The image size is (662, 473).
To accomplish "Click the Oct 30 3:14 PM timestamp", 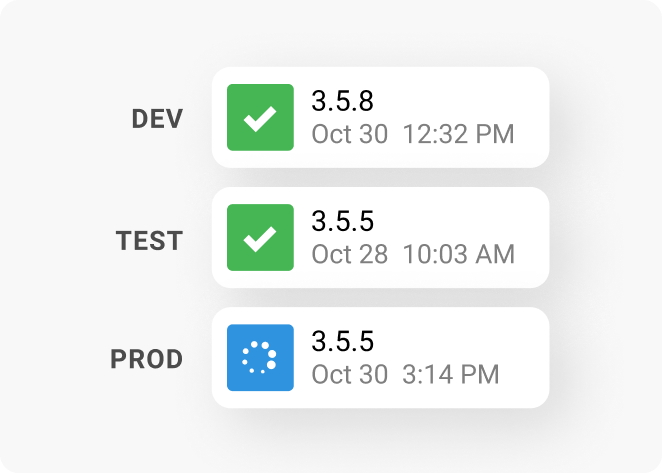I will pos(405,375).
